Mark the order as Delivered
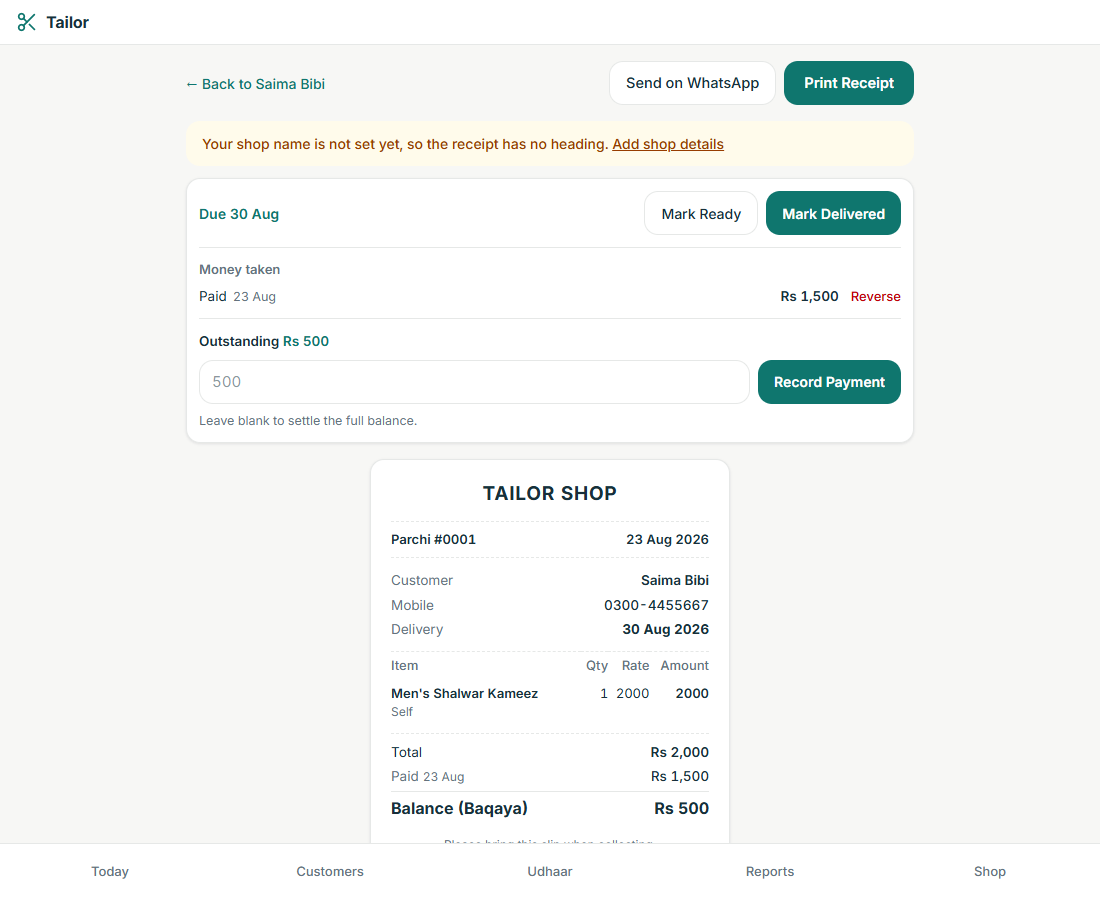Image resolution: width=1100 pixels, height=900 pixels. pyautogui.click(x=833, y=213)
